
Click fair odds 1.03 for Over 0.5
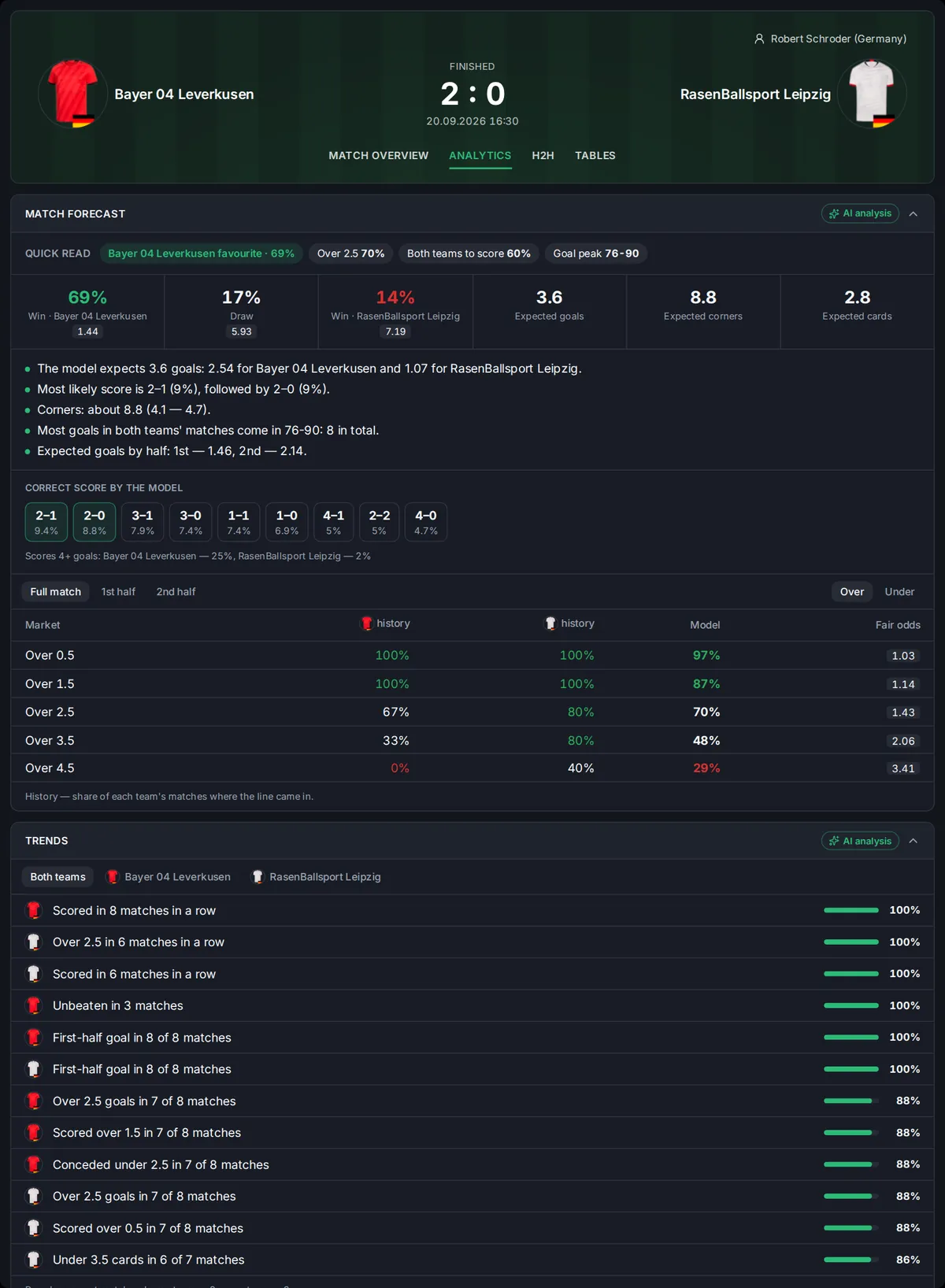point(903,656)
